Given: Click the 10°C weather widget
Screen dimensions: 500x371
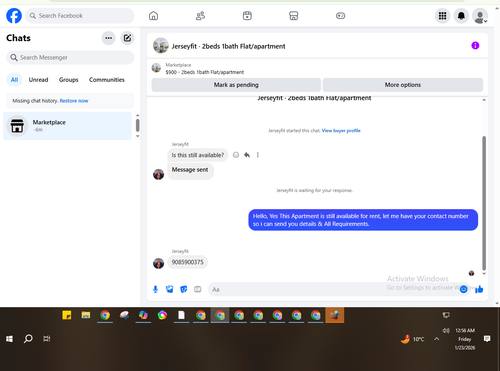Looking at the screenshot, I should [413, 339].
